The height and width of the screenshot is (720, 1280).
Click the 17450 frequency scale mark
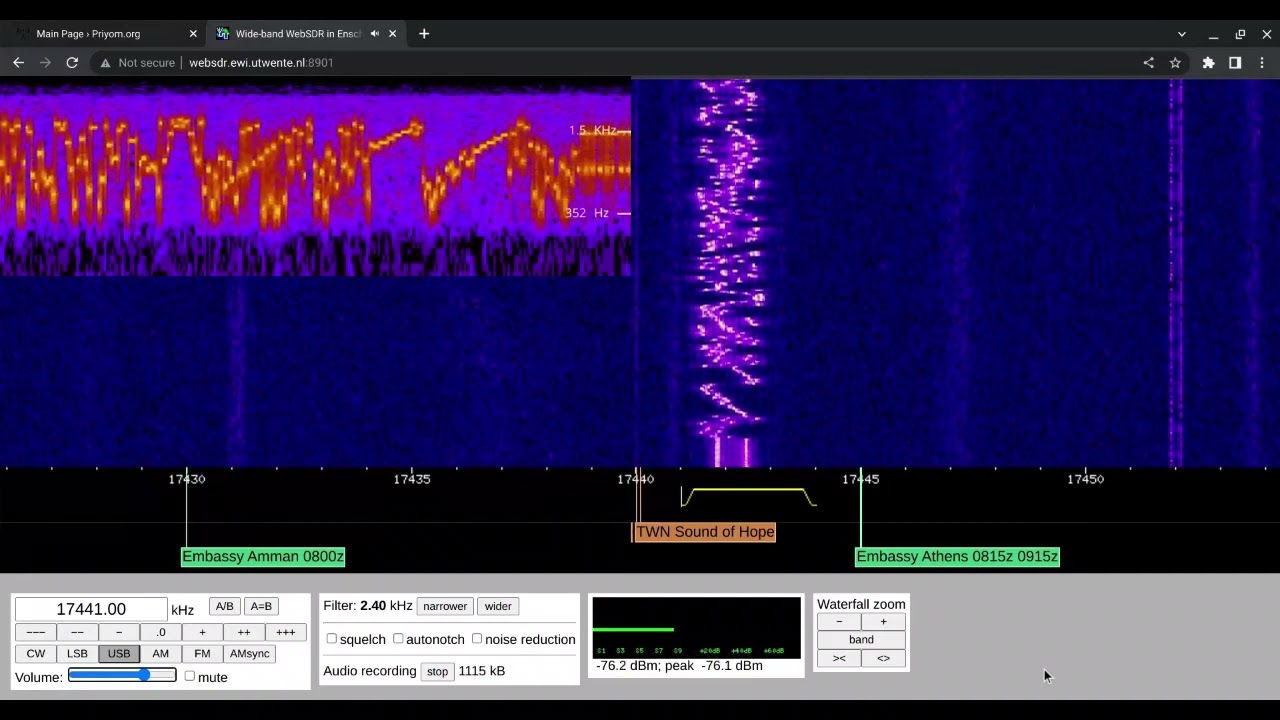[x=1086, y=479]
